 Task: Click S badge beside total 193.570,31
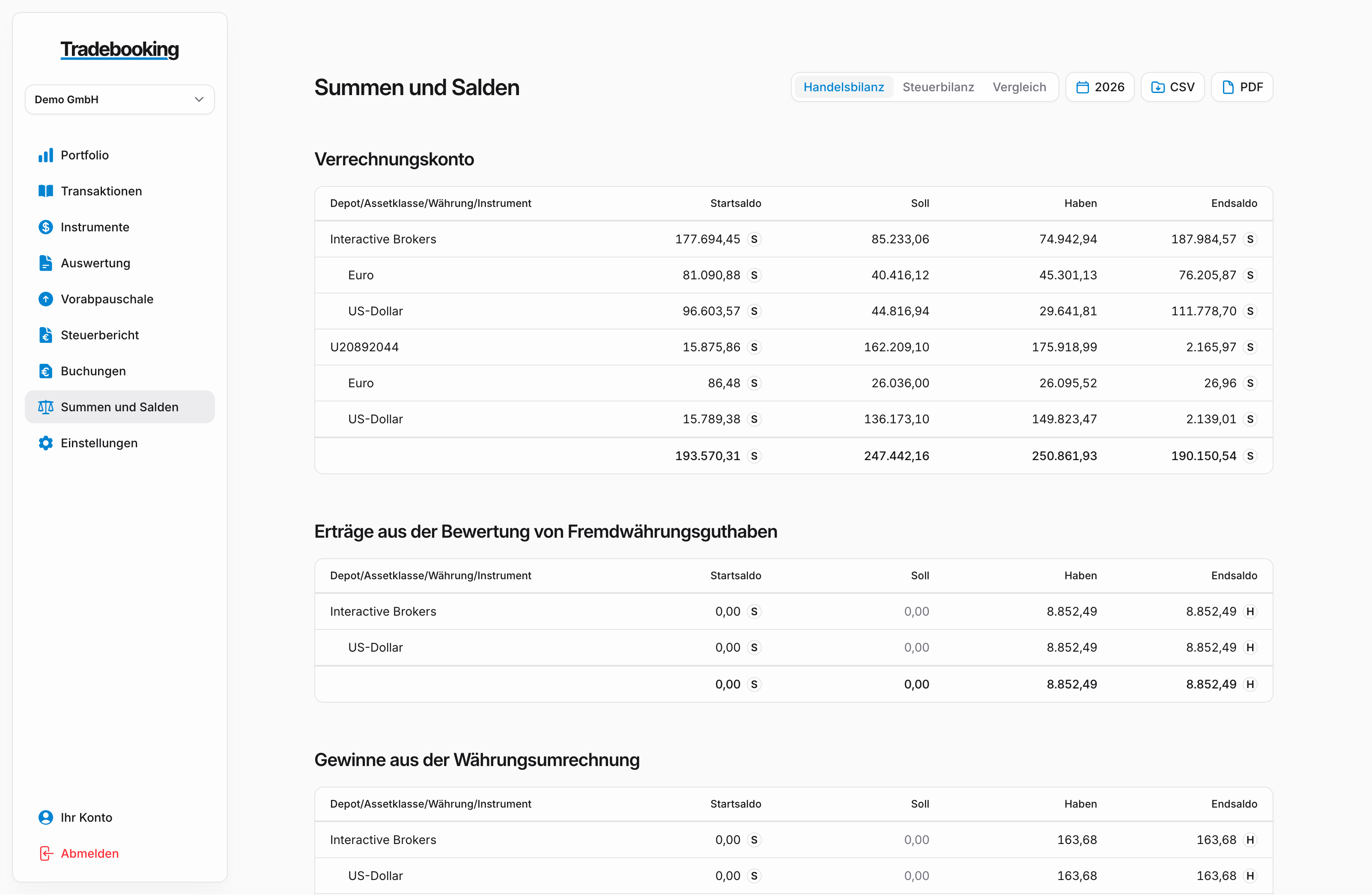point(754,456)
